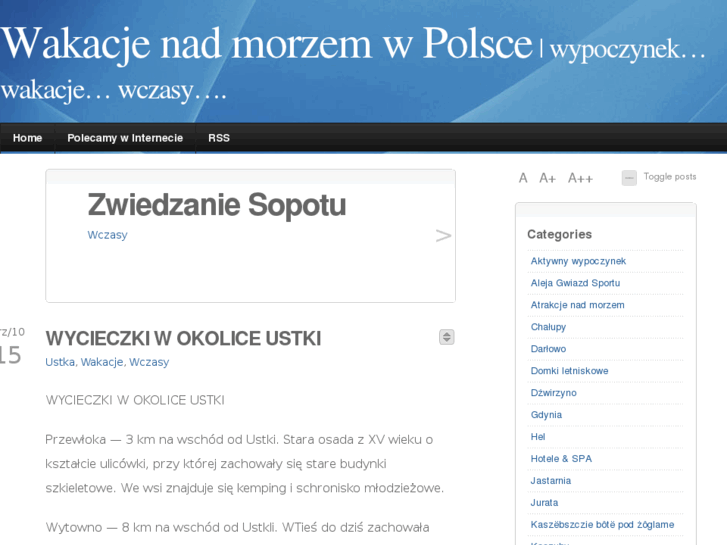This screenshot has height=545, width=727.
Task: Open the Jastarnia category
Action: 550,481
